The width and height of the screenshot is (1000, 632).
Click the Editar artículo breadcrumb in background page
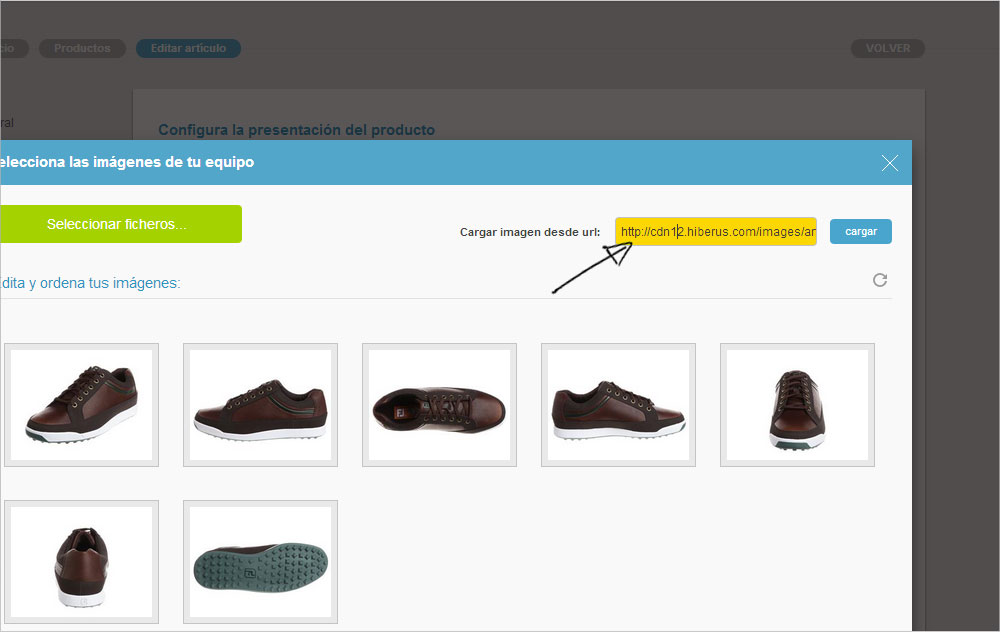click(x=188, y=48)
